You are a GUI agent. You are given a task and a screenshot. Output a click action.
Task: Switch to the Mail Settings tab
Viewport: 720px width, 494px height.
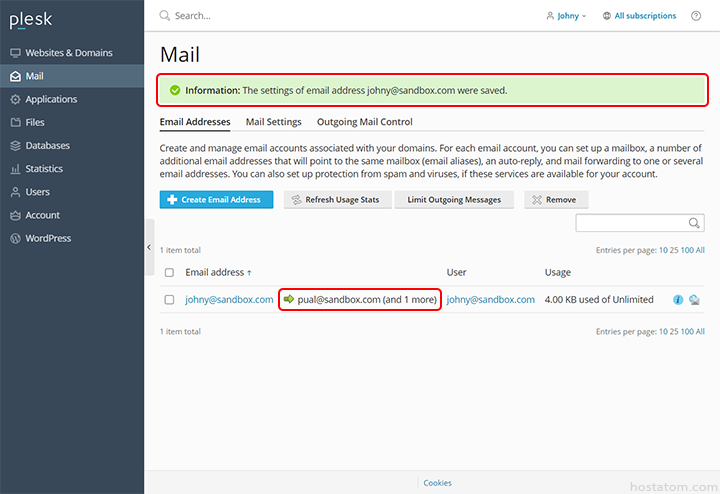[x=273, y=122]
